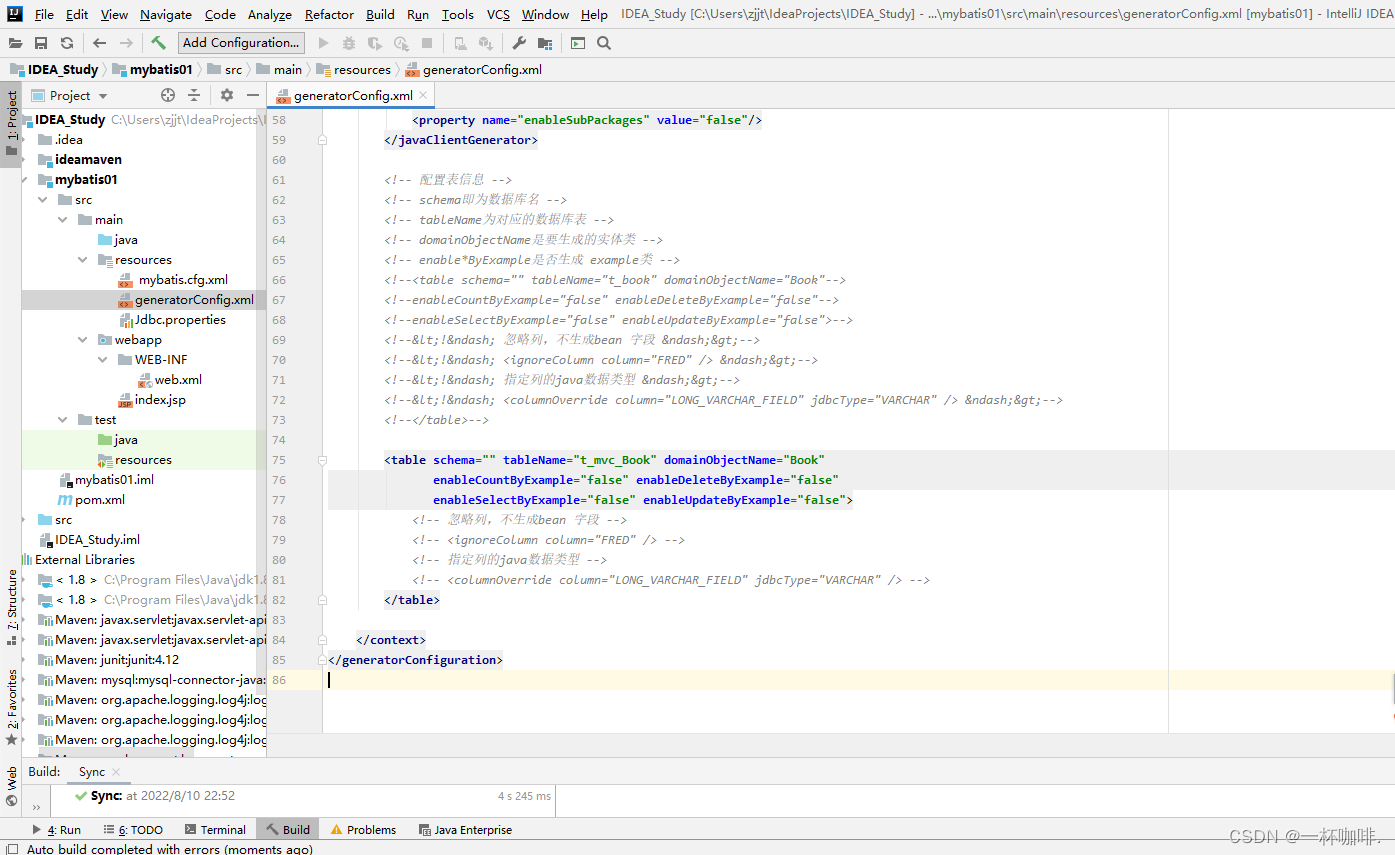The width and height of the screenshot is (1395, 855).
Task: Open the 2: Favorites side tab
Action: coord(11,707)
